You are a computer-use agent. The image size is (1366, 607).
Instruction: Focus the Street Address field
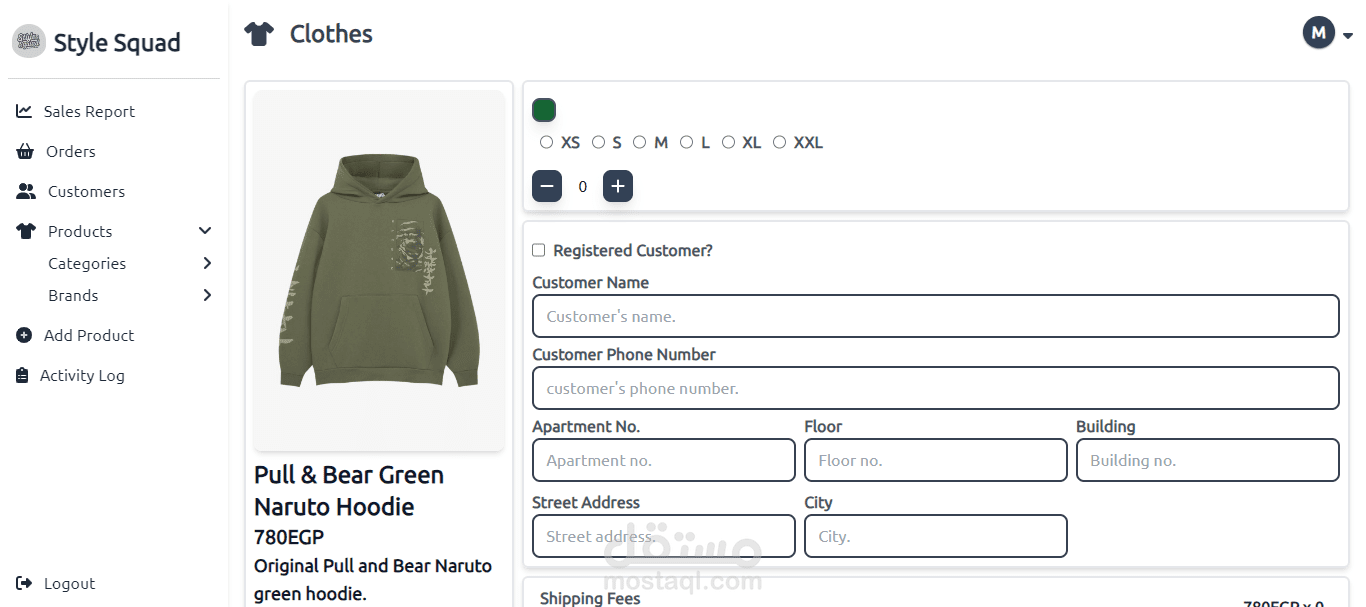tap(664, 536)
